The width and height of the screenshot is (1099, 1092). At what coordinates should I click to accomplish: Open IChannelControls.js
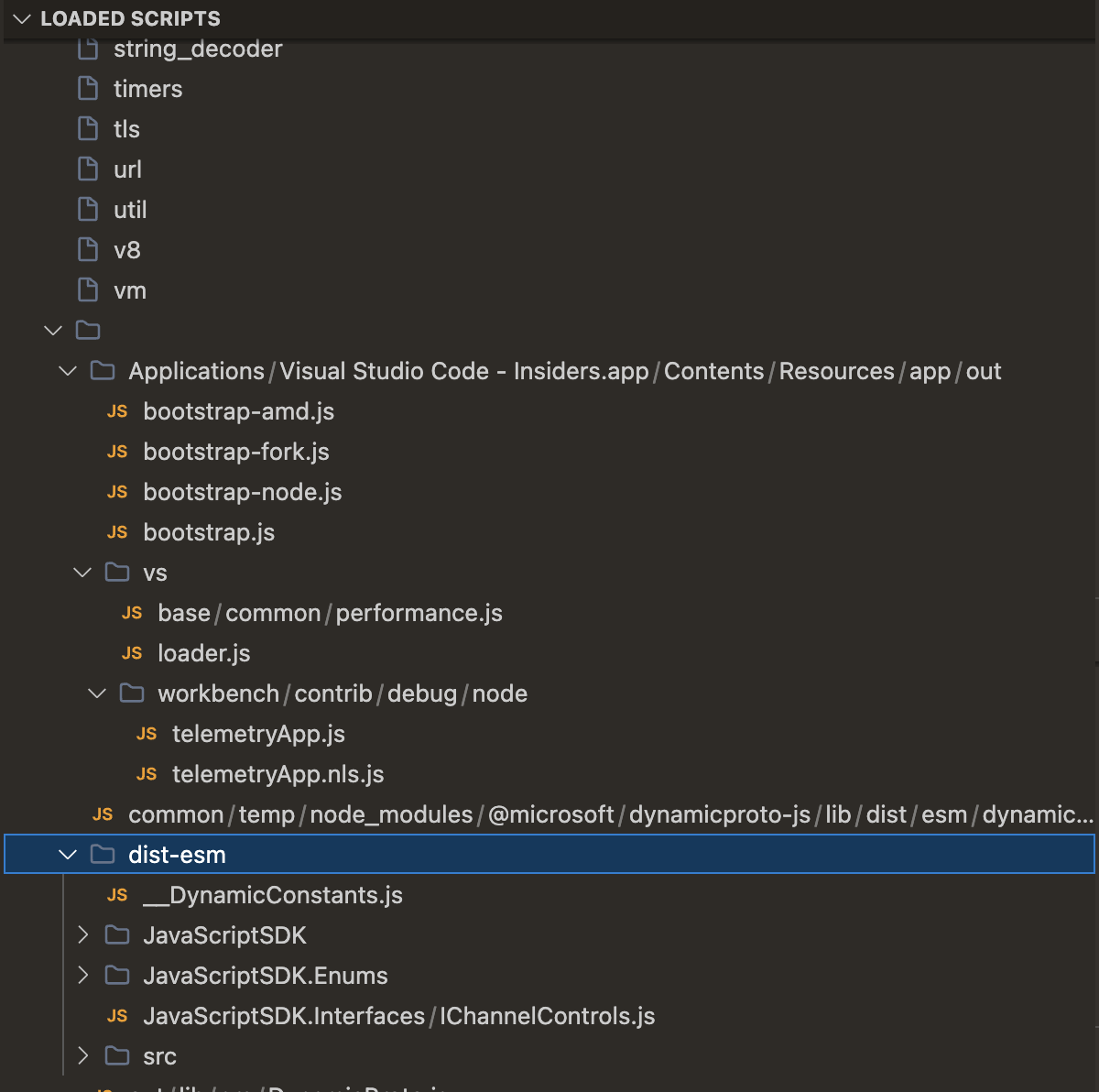pyautogui.click(x=399, y=1015)
